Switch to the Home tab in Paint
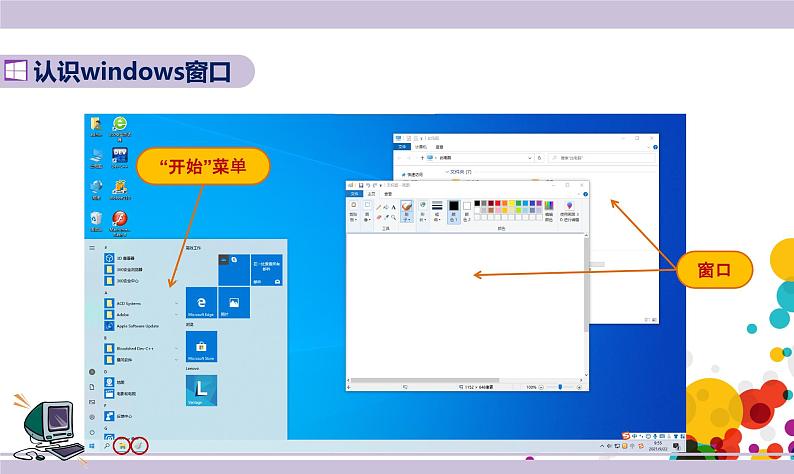The width and height of the screenshot is (794, 474). [x=372, y=194]
